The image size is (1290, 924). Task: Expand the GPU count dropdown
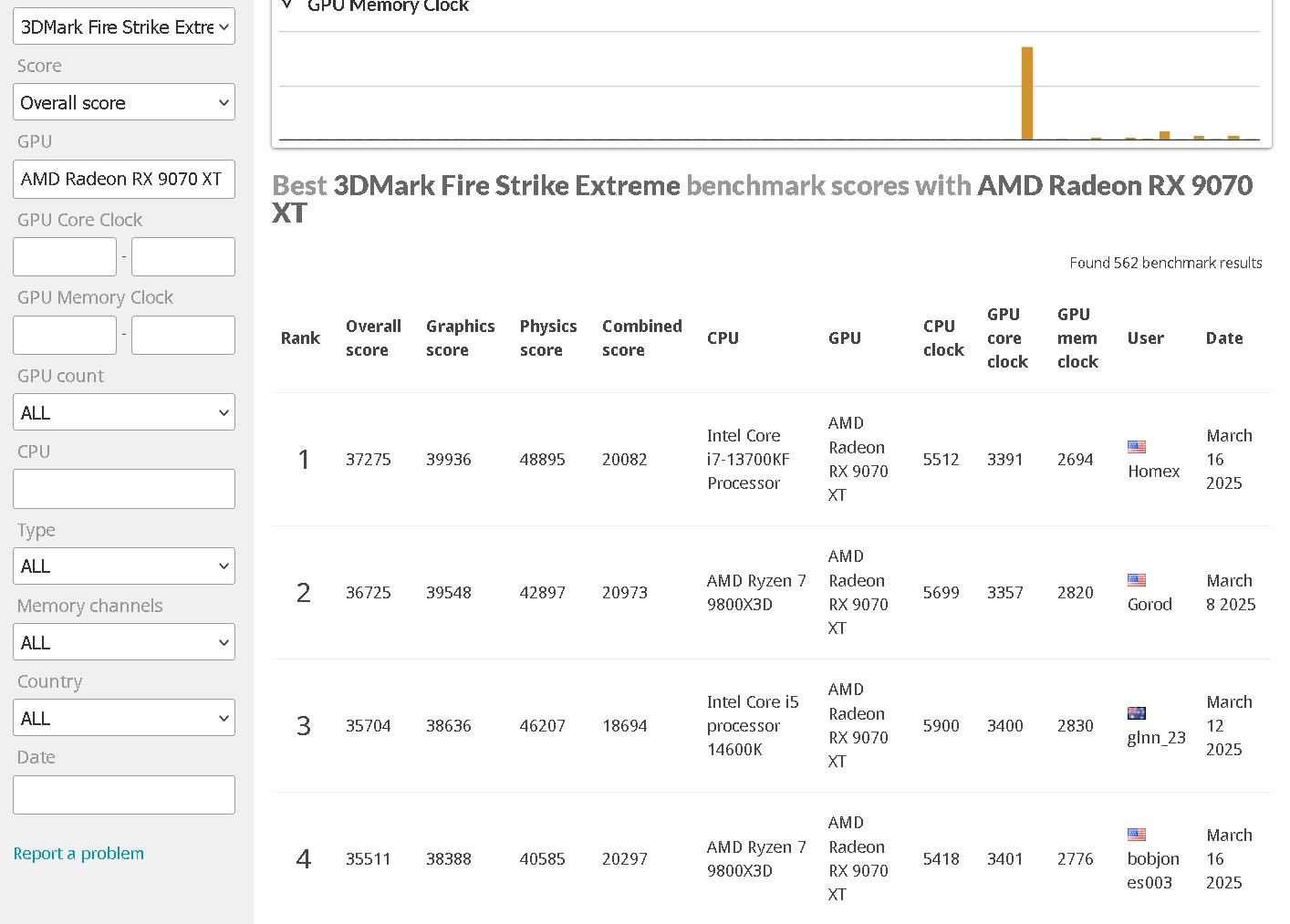click(x=124, y=412)
